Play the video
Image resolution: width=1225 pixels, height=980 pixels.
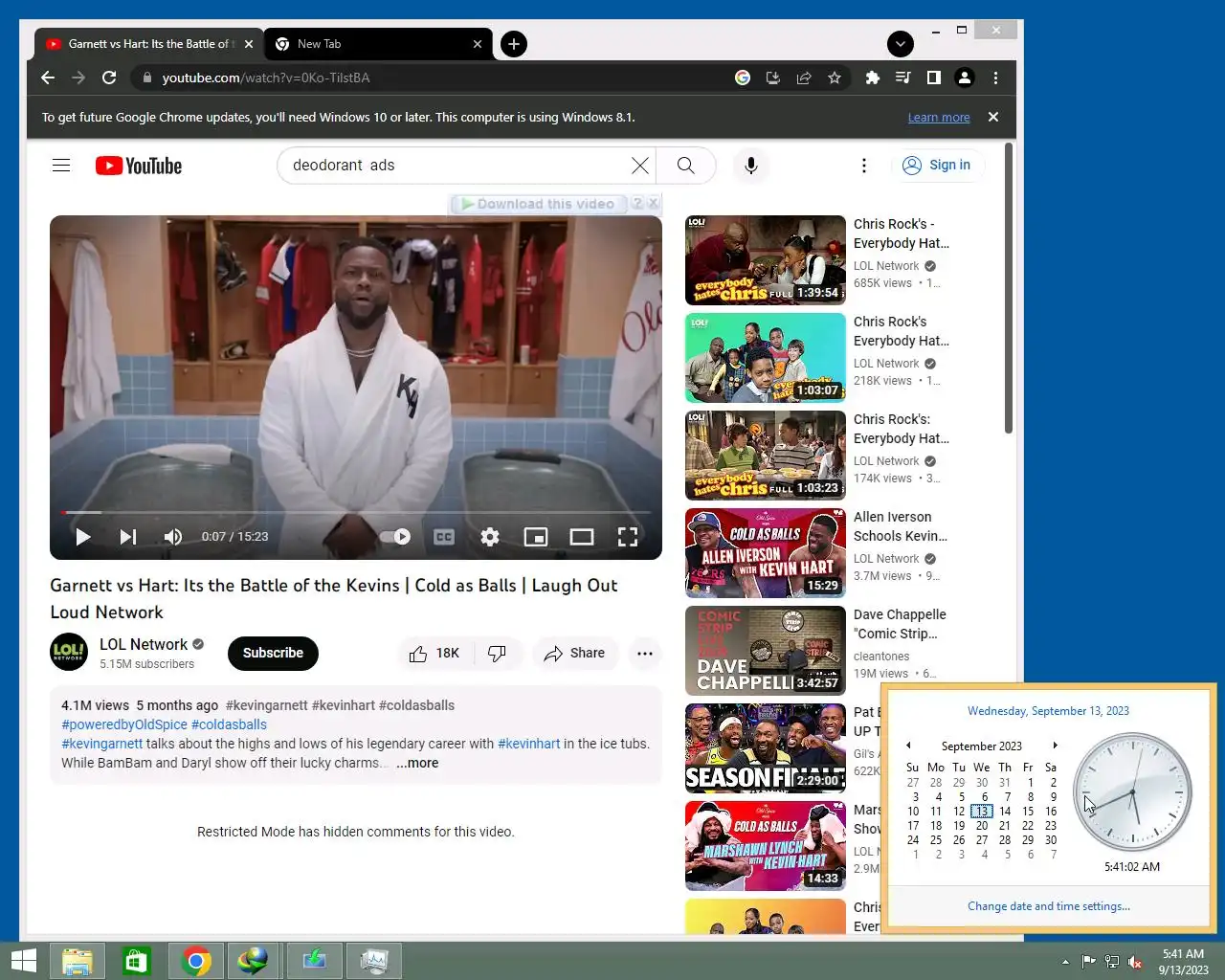pyautogui.click(x=83, y=537)
